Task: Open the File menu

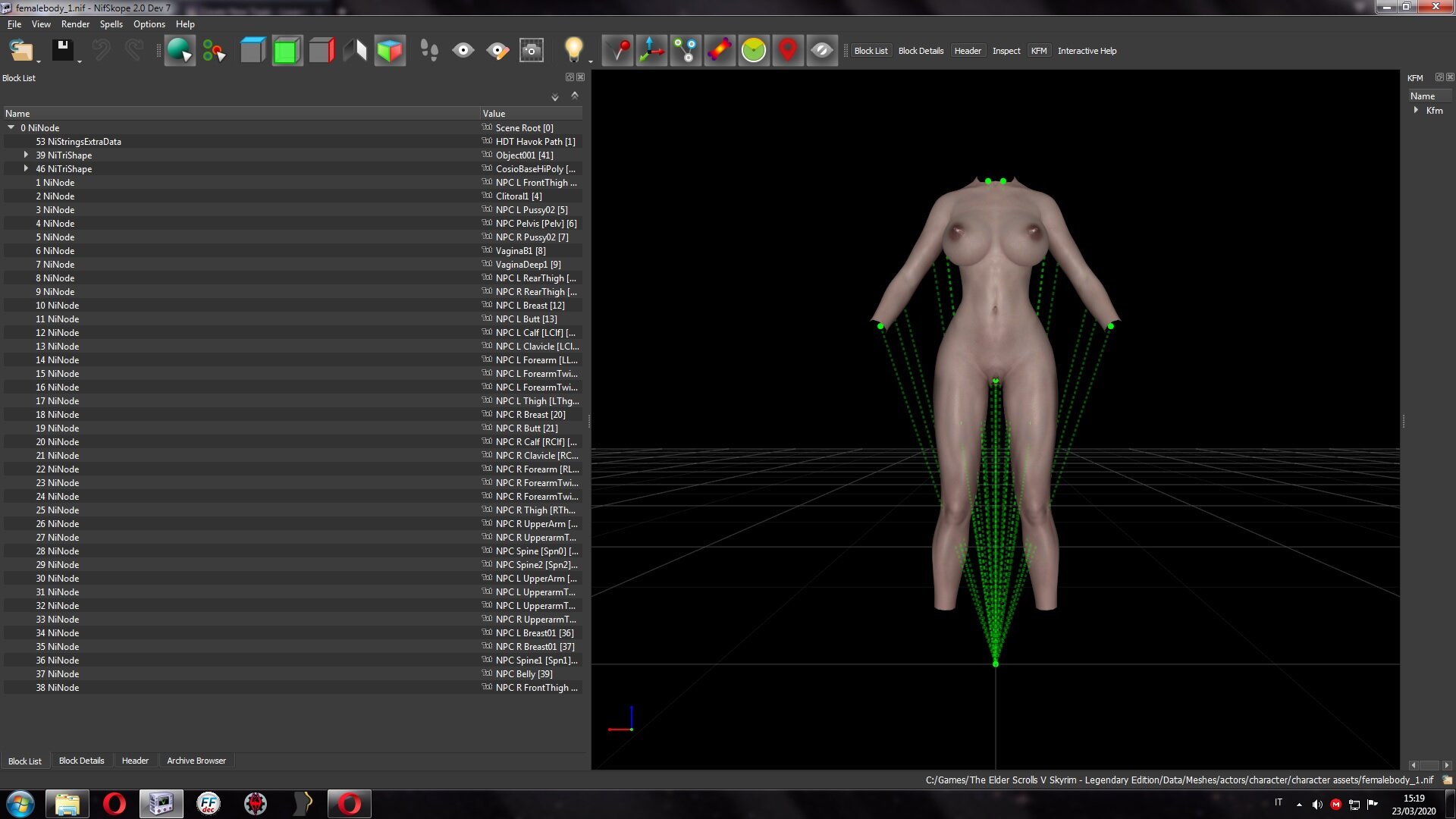Action: (14, 24)
